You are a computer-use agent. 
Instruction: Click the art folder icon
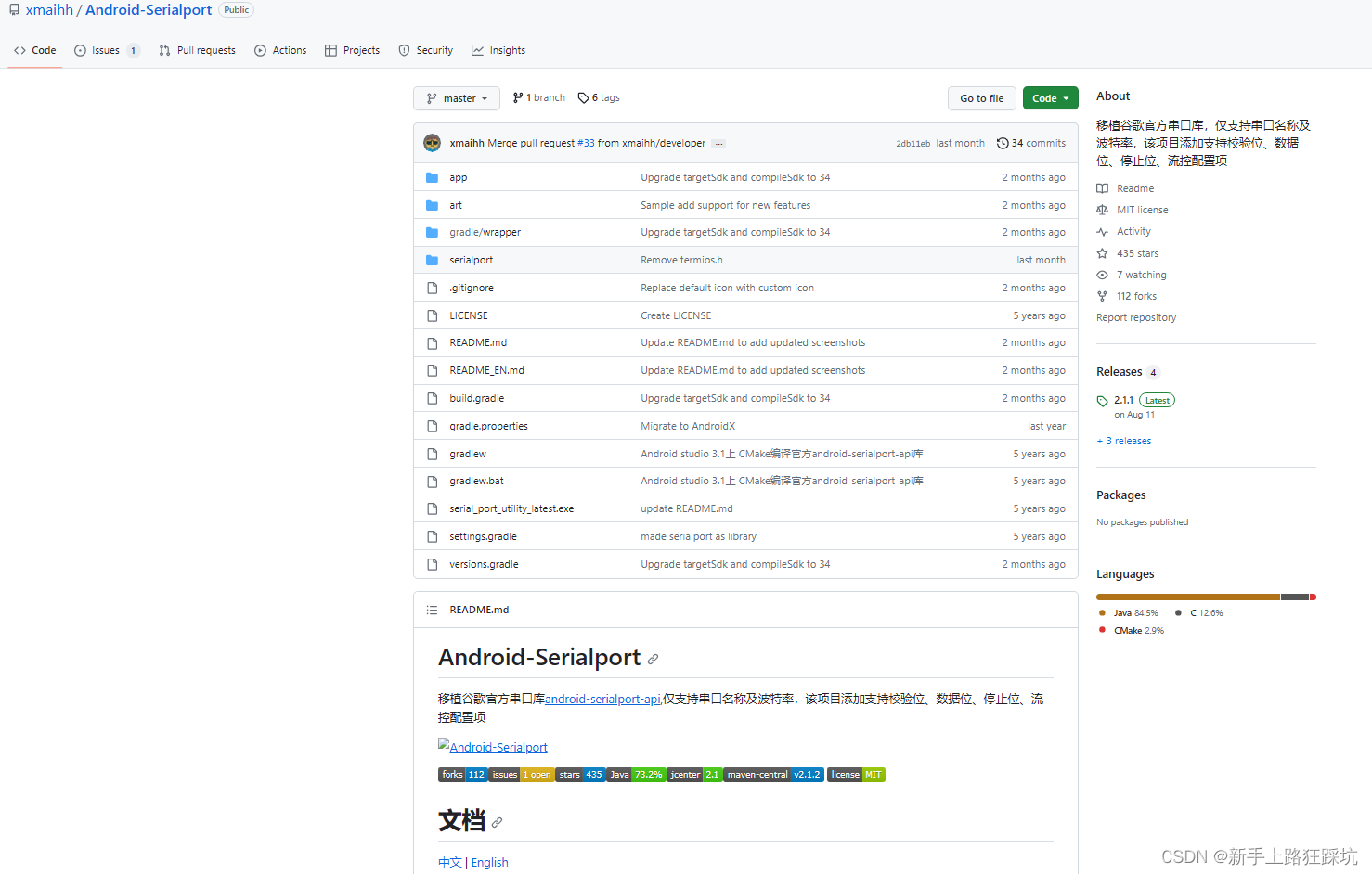432,205
